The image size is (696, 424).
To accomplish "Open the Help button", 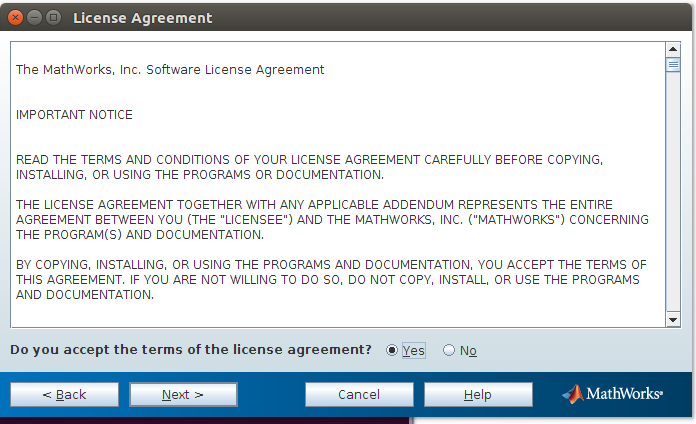I will [x=478, y=394].
